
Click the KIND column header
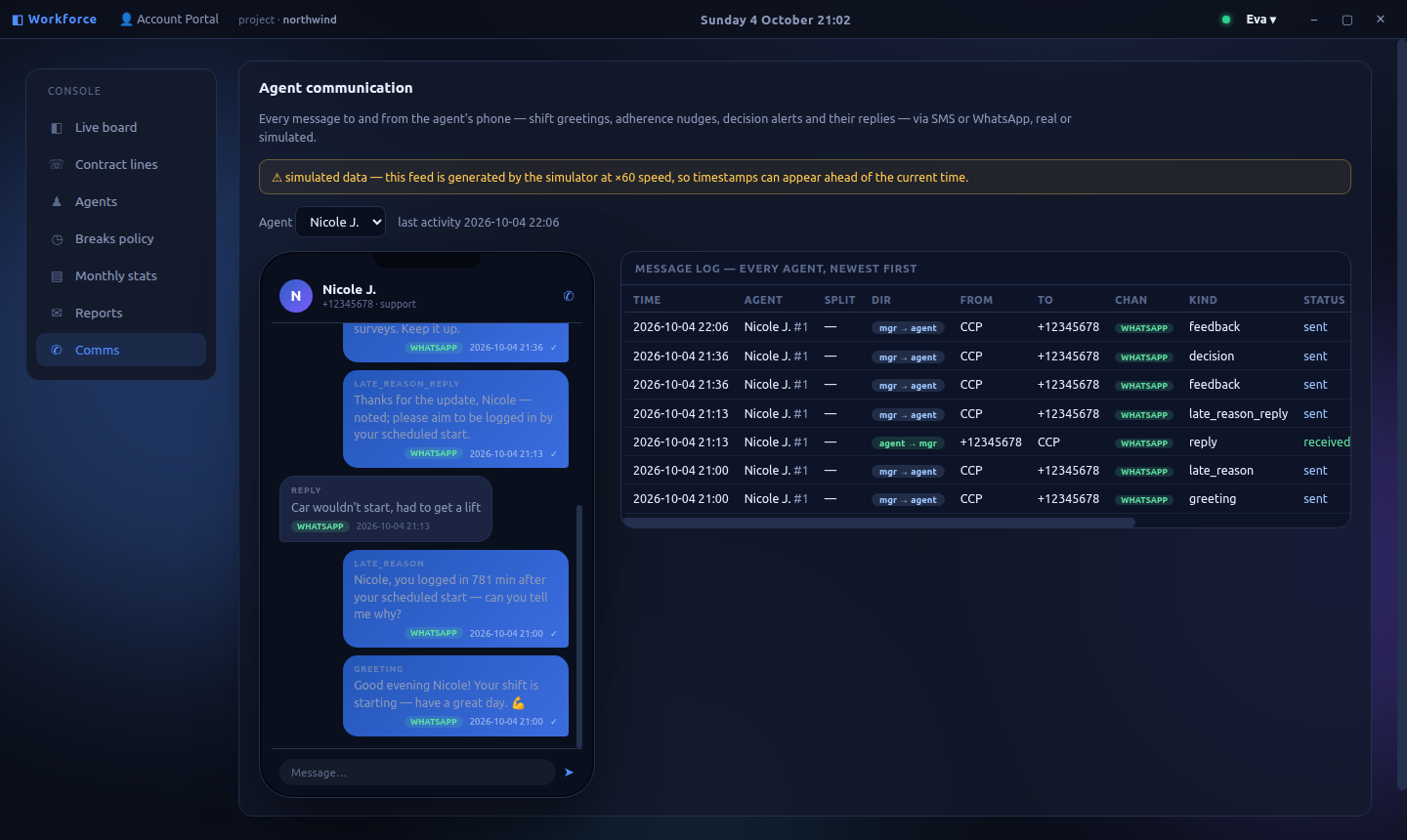click(1203, 300)
